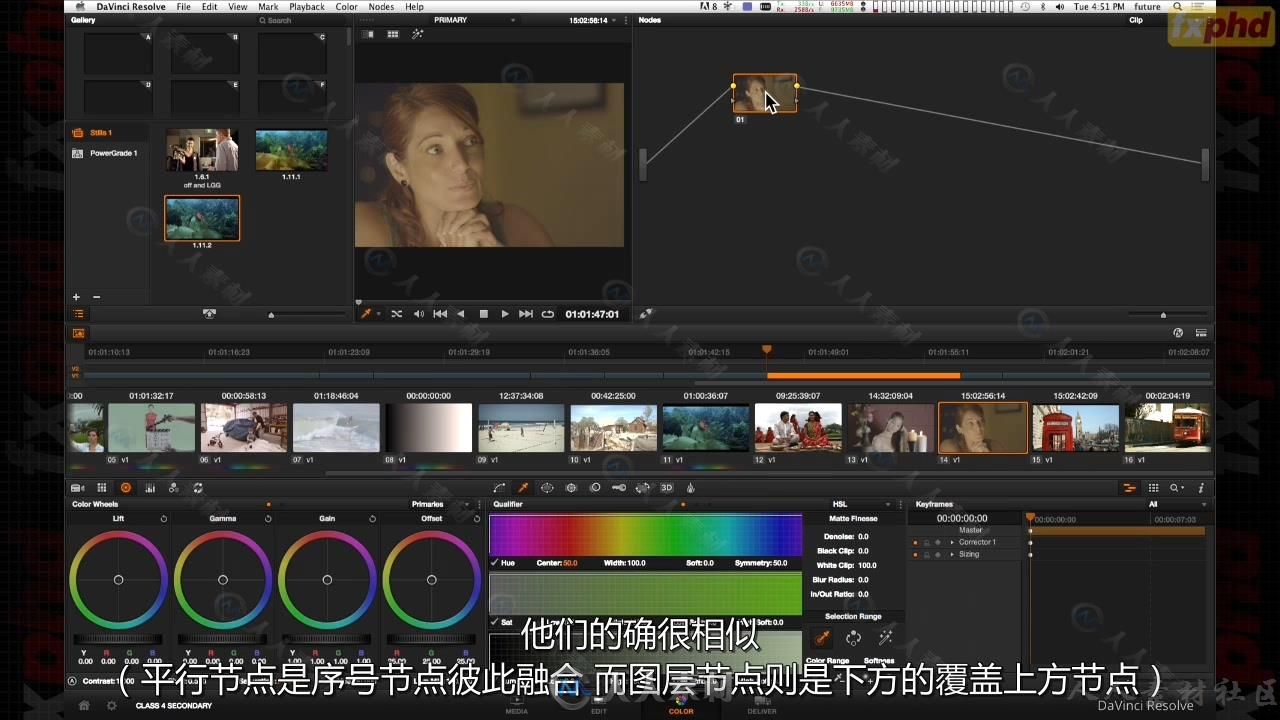Open the Blur palette icon
1280x720 pixels.
(x=595, y=488)
